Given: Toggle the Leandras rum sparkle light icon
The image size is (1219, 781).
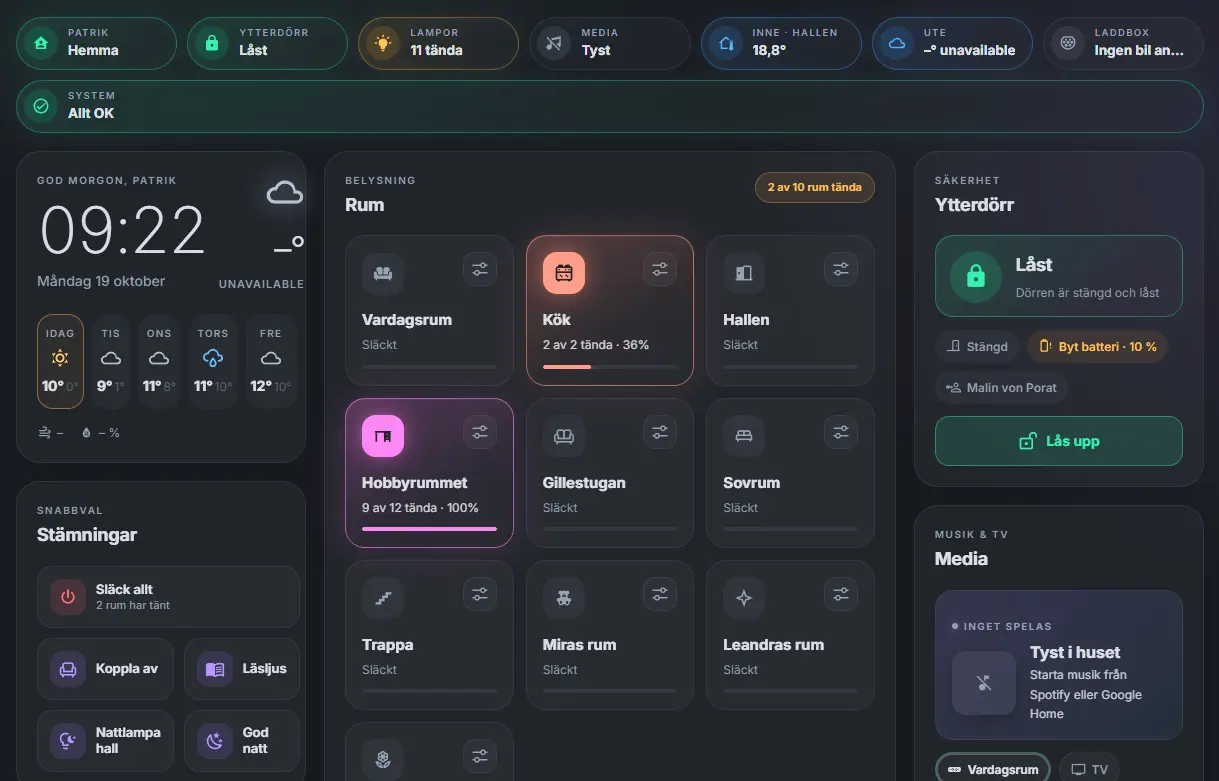Looking at the screenshot, I should pos(744,598).
